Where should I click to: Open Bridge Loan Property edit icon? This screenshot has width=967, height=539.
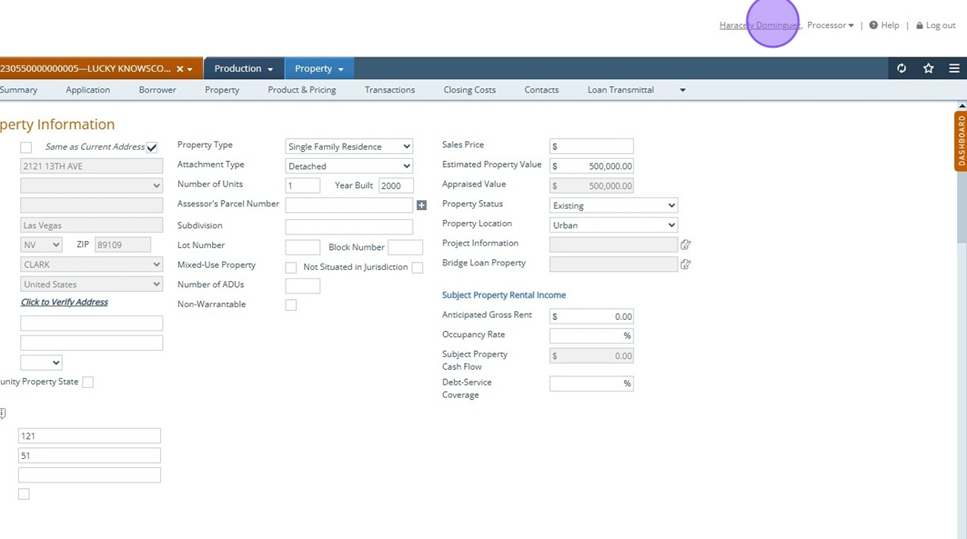point(686,264)
